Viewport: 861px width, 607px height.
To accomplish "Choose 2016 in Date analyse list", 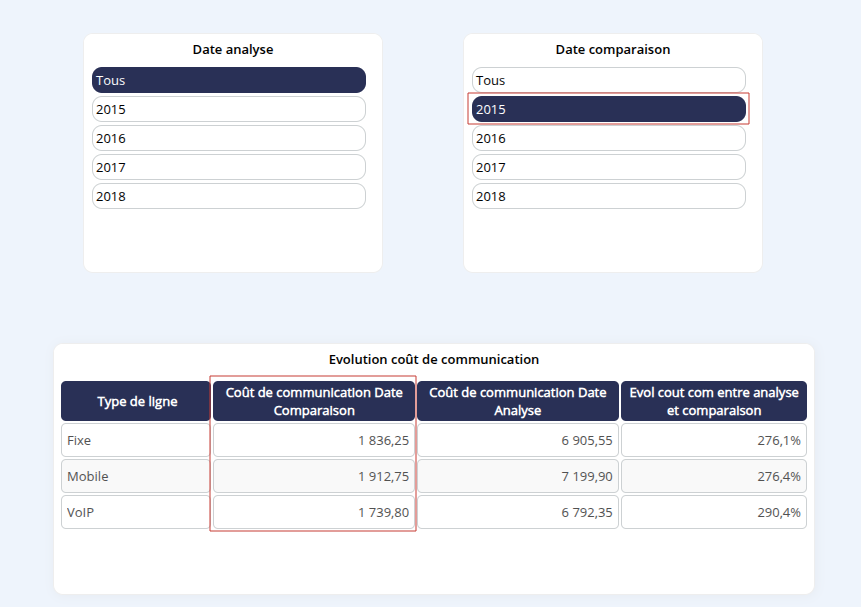I will click(229, 138).
